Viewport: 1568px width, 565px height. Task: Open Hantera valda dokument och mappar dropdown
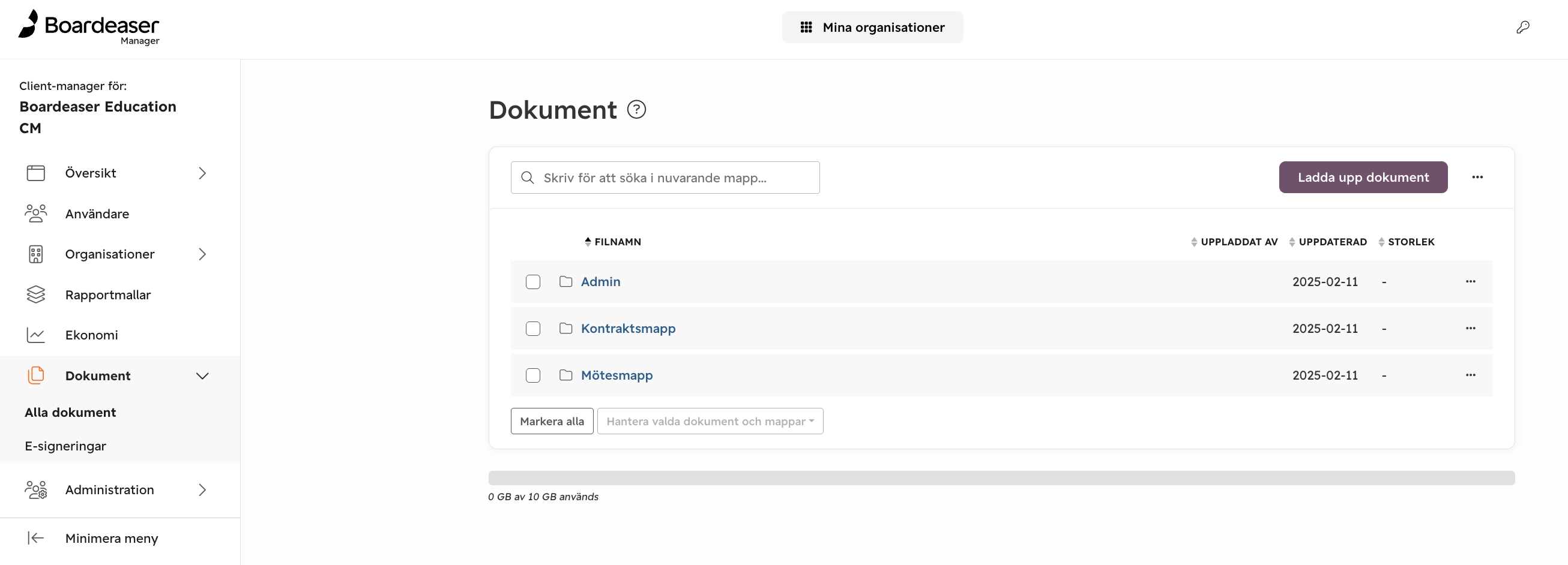710,421
